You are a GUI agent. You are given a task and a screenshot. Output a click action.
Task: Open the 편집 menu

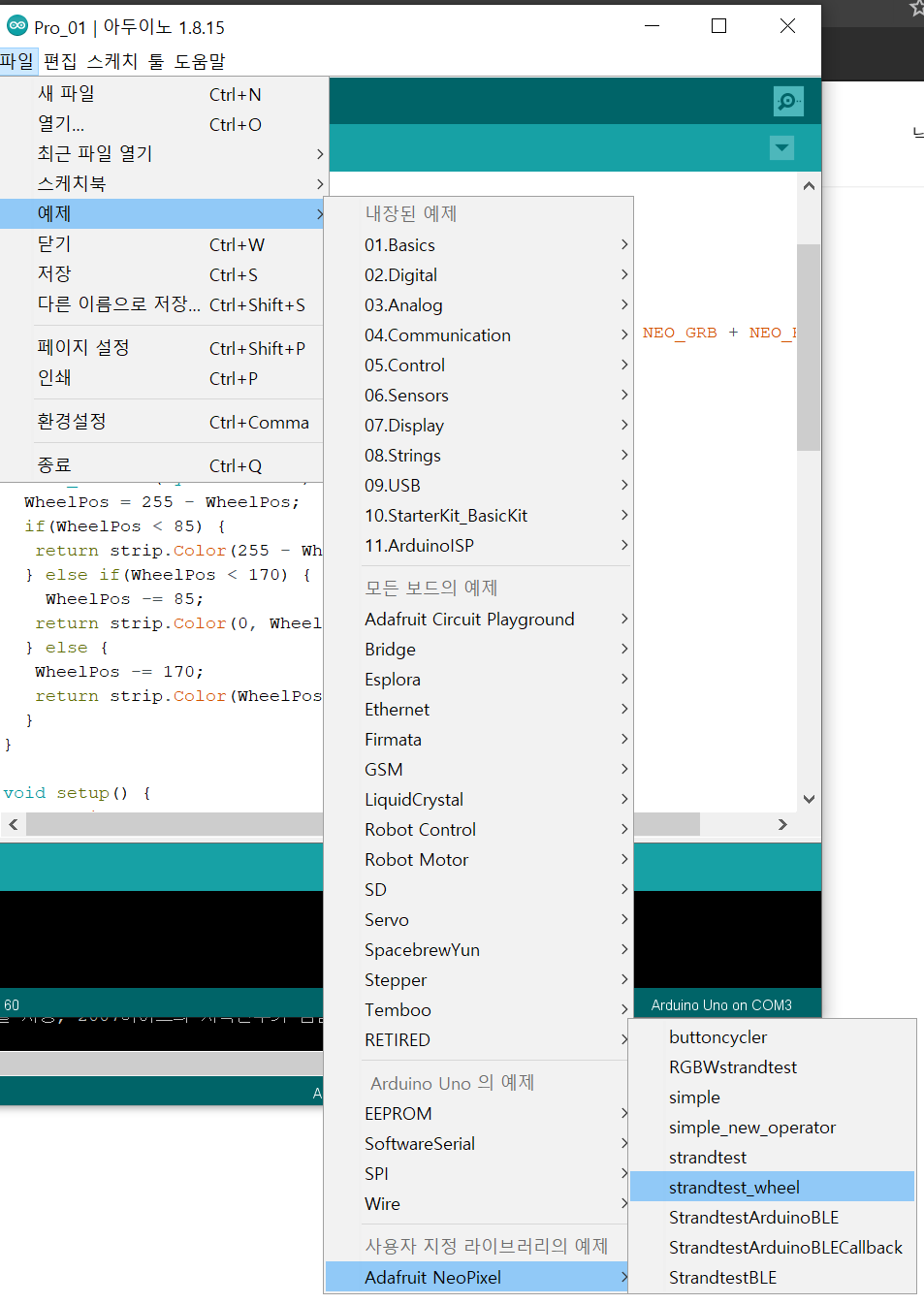tap(60, 61)
